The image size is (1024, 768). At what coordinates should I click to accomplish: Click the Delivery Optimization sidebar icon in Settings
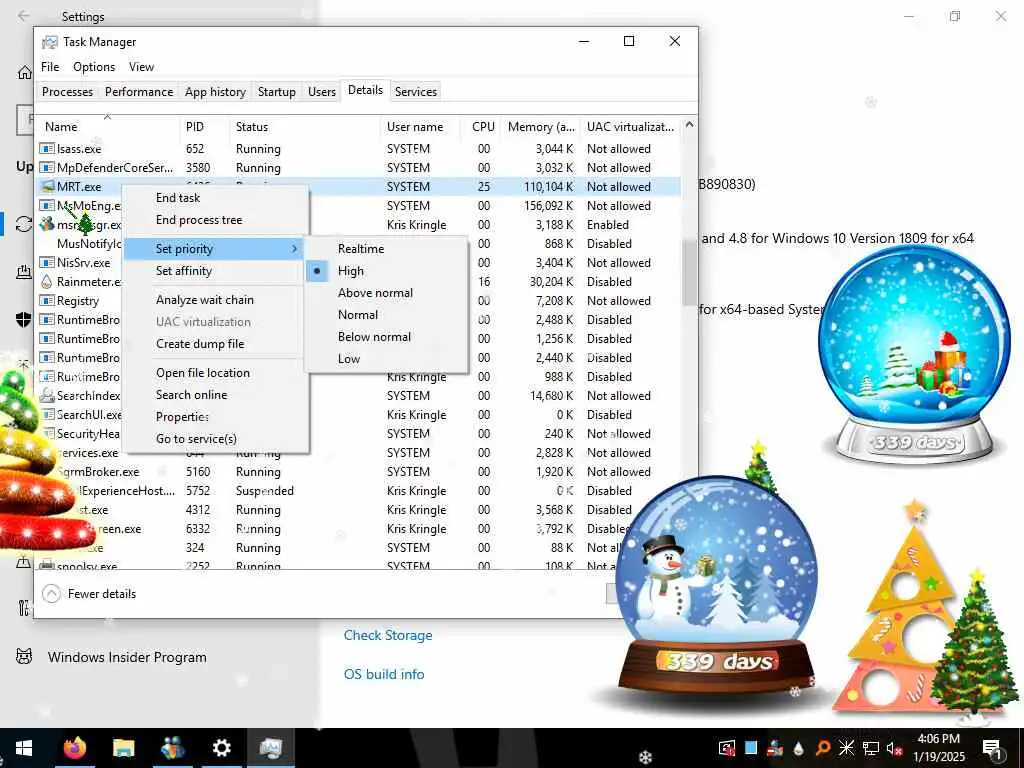point(24,272)
